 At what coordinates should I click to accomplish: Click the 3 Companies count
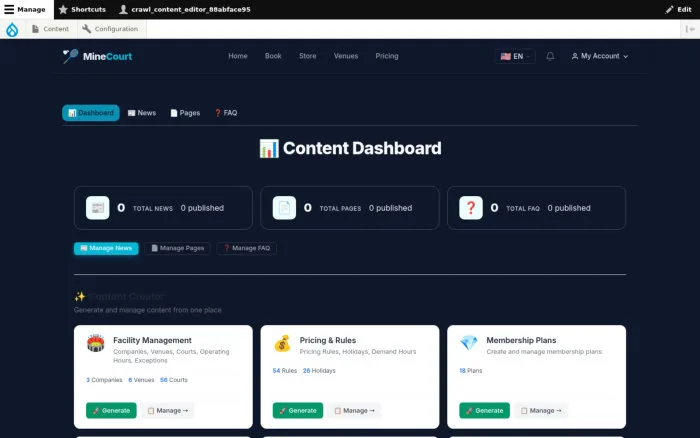(x=104, y=380)
